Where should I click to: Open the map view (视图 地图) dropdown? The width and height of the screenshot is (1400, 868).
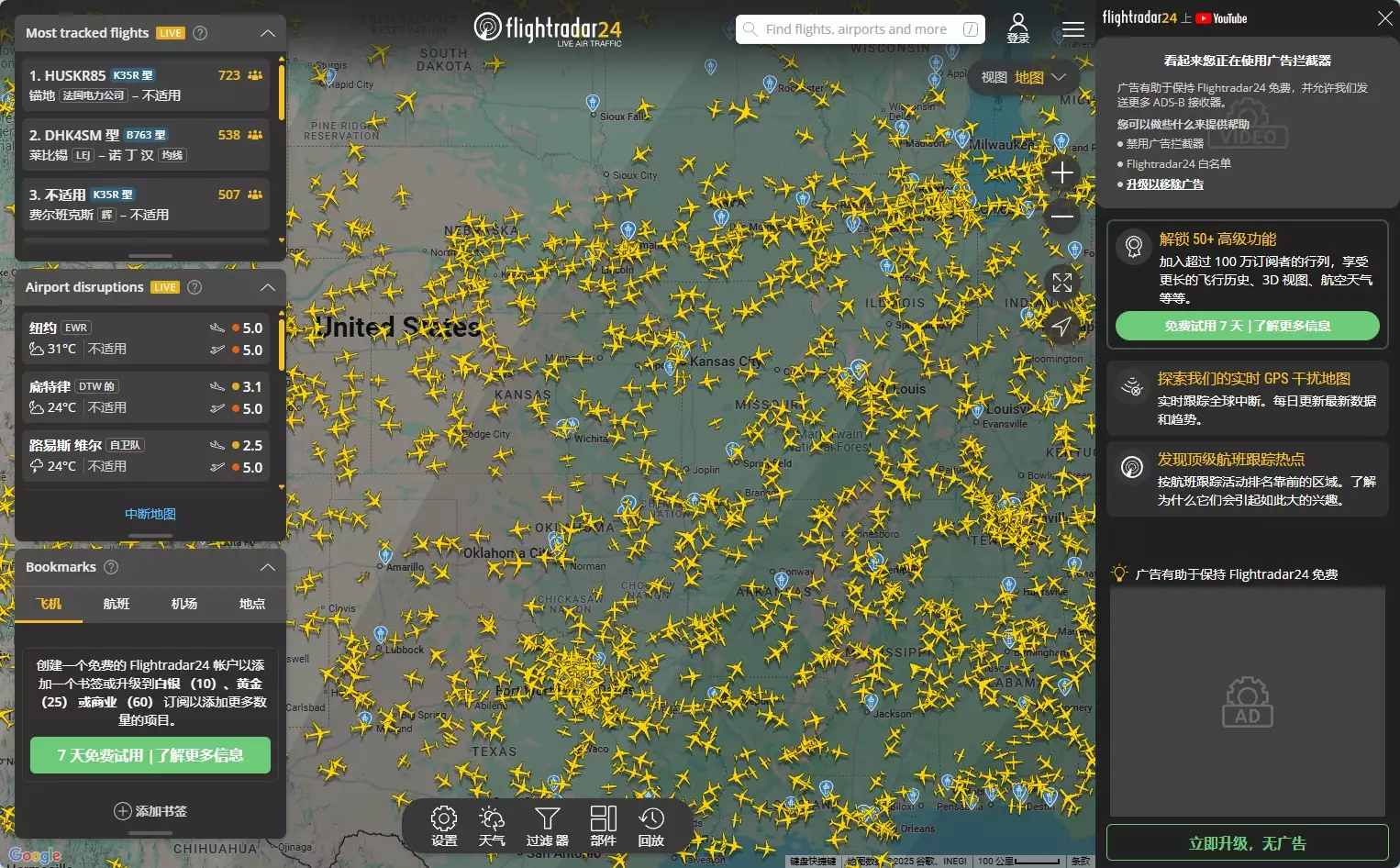click(x=1024, y=77)
